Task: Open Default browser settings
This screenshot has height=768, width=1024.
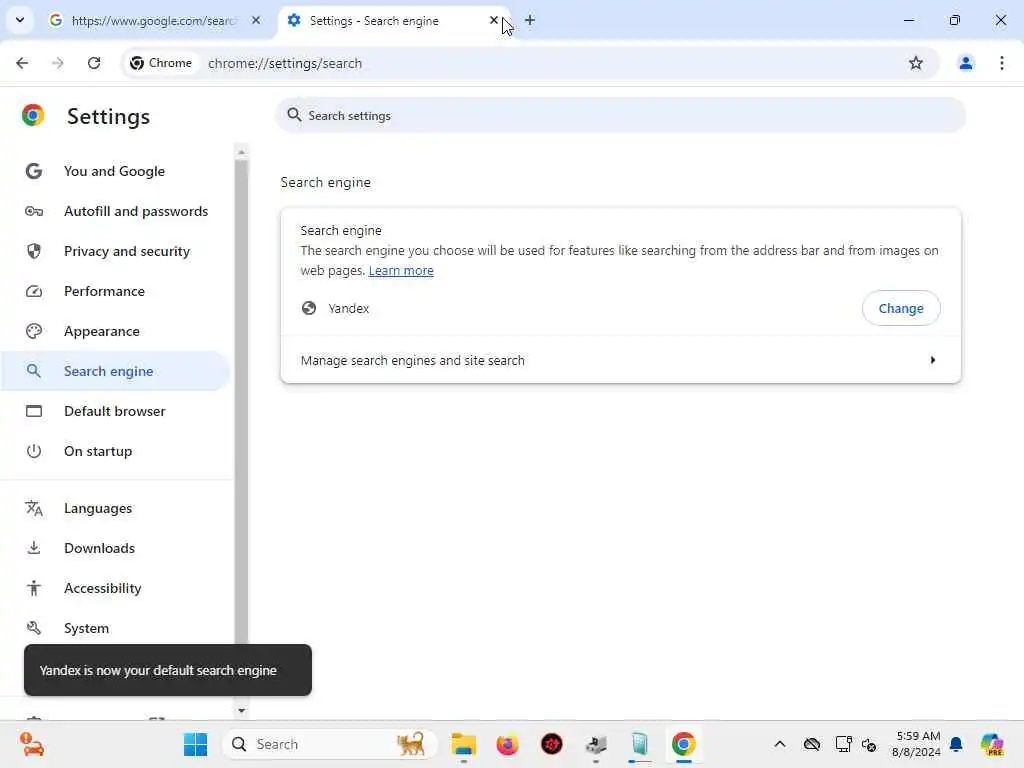Action: [114, 411]
